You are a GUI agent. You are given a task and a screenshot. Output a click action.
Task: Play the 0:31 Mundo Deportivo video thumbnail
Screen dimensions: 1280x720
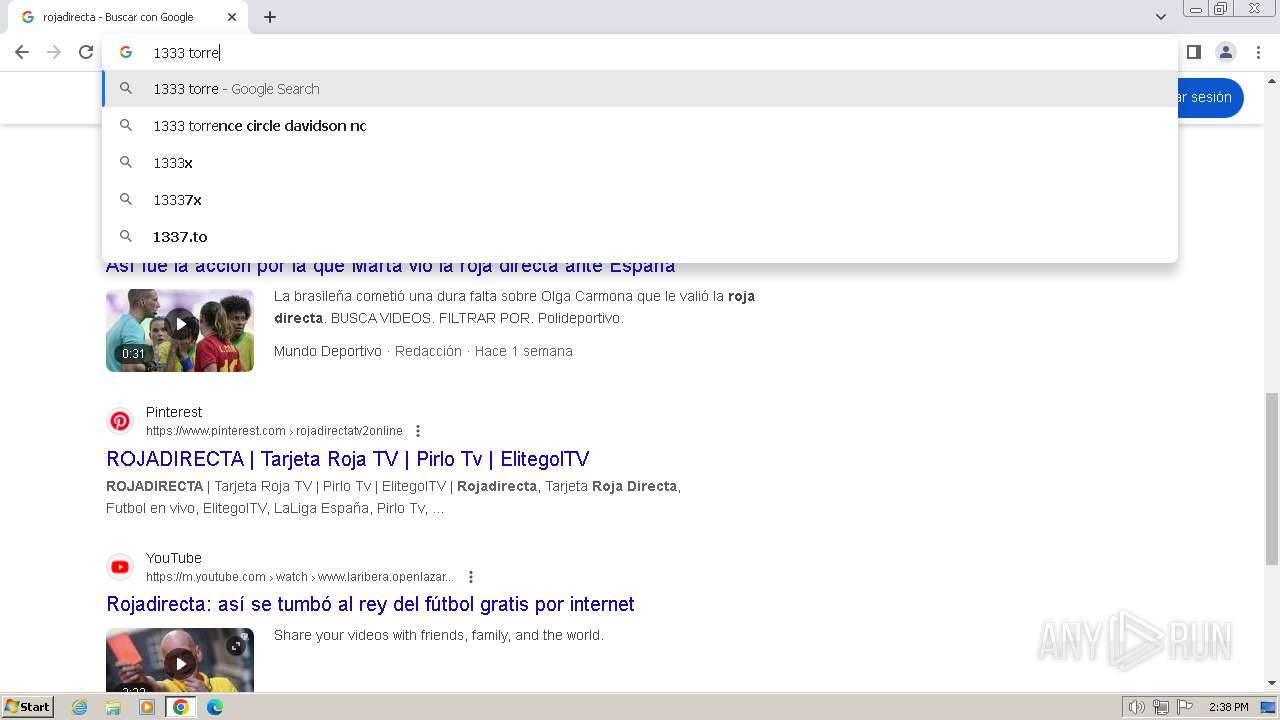(180, 330)
